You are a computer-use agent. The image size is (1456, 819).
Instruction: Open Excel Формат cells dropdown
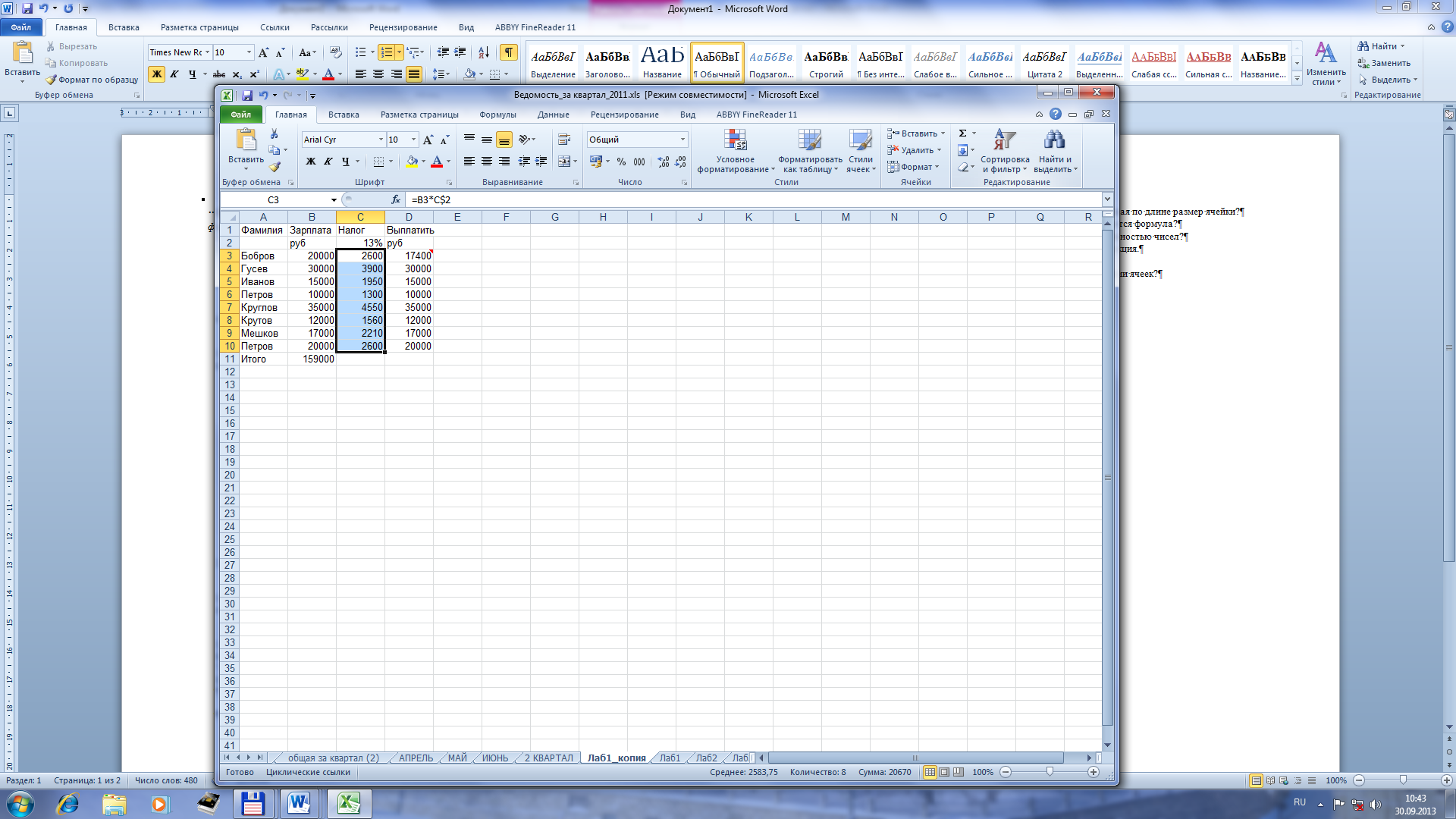click(915, 167)
